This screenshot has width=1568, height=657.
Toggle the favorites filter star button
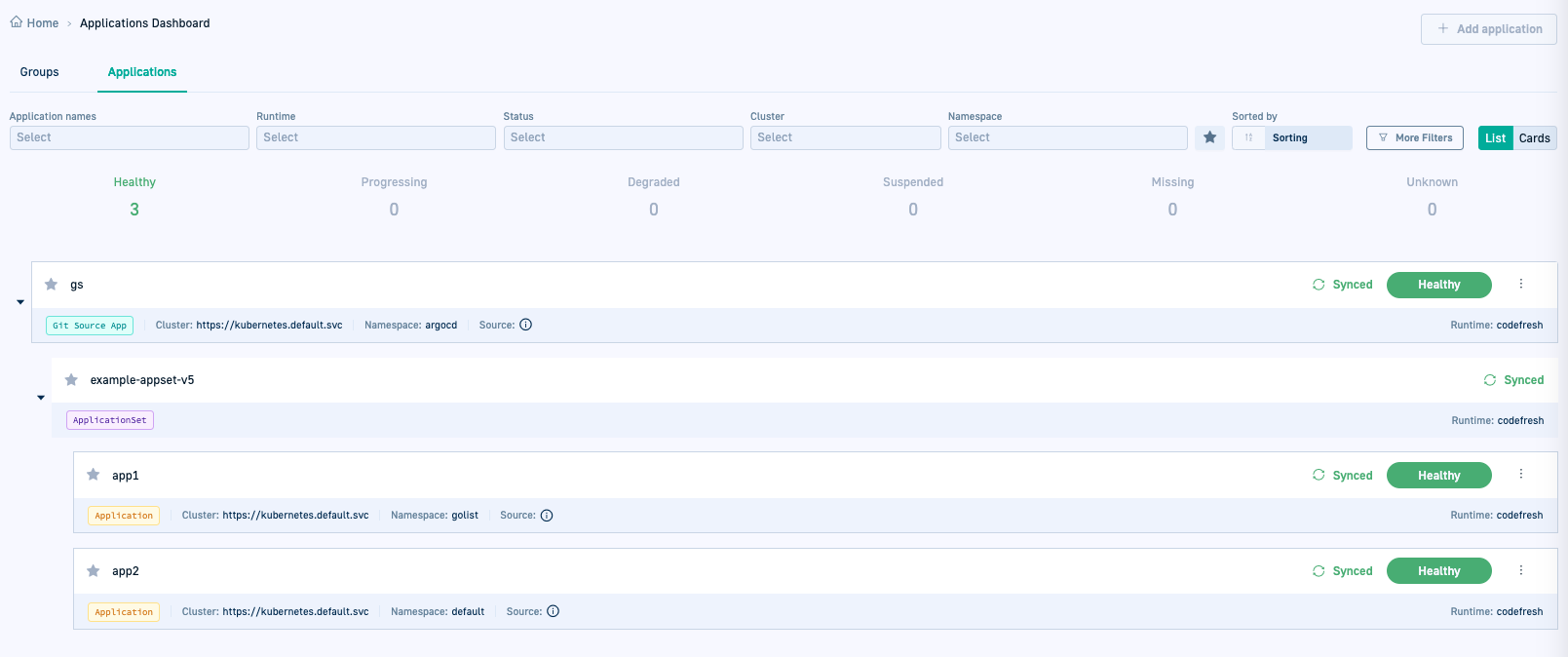coord(1209,137)
